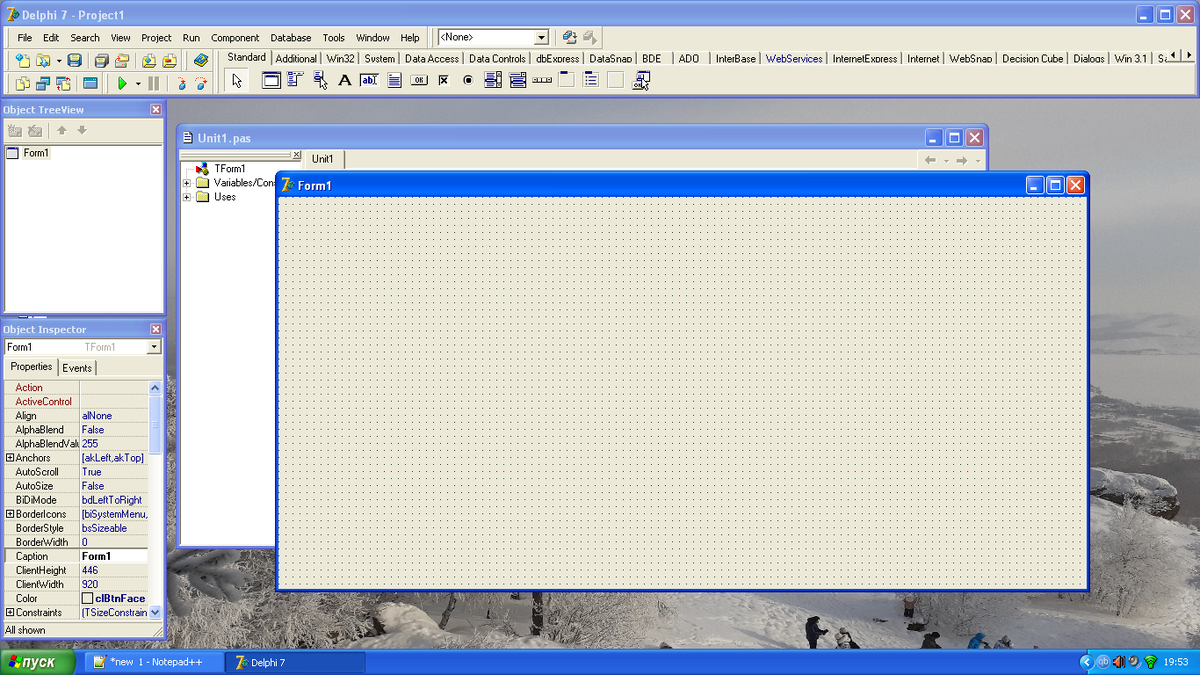The width and height of the screenshot is (1200, 675).
Task: Click Toggle Form/Unit toolbar icon
Action: [x=63, y=83]
